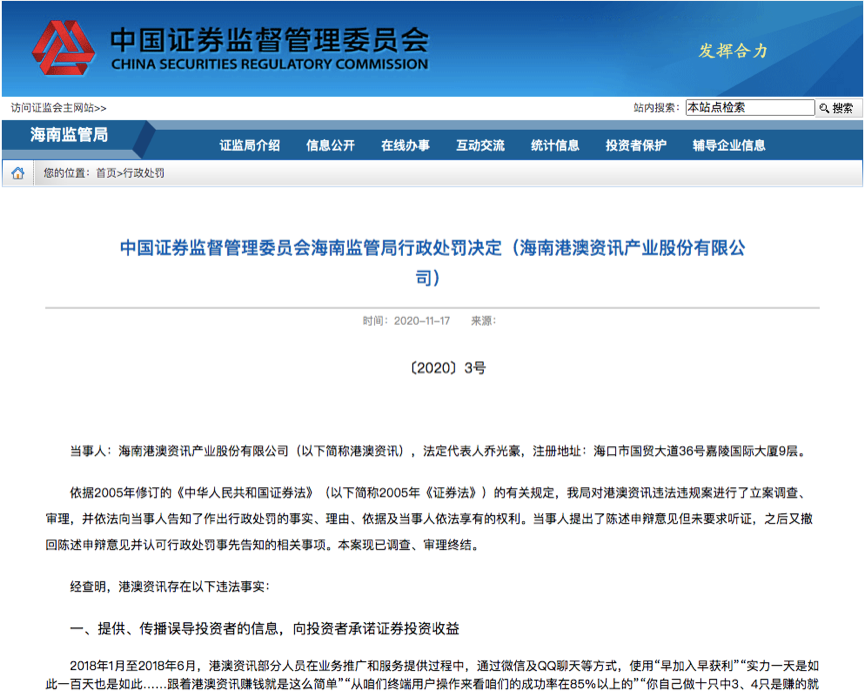864x691 pixels.
Task: Click the home icon in breadcrumb bar
Action: (x=18, y=173)
